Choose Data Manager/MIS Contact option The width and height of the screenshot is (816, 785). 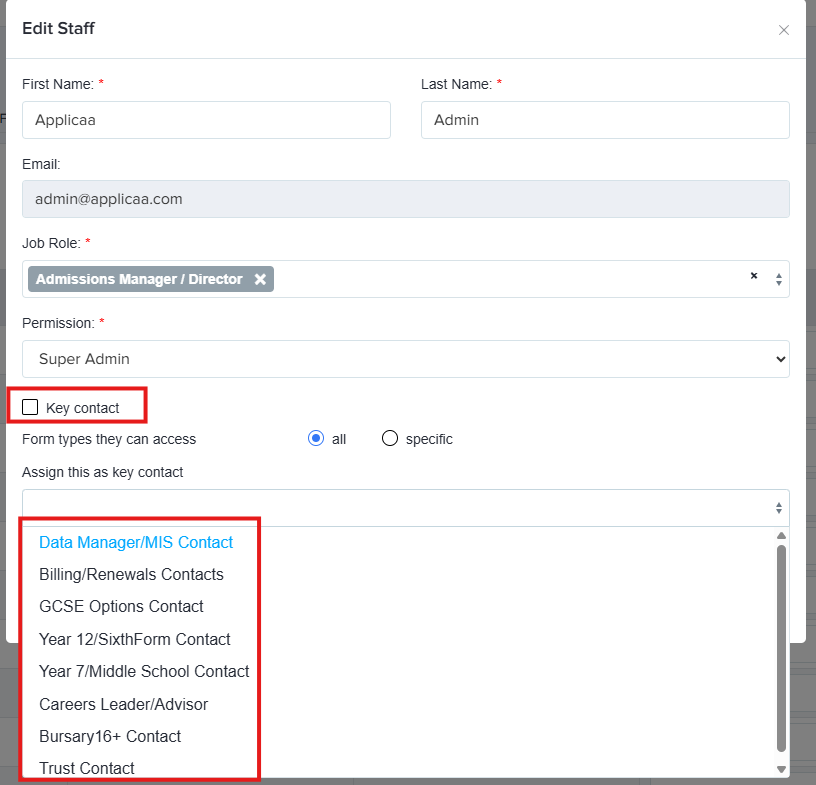point(136,542)
